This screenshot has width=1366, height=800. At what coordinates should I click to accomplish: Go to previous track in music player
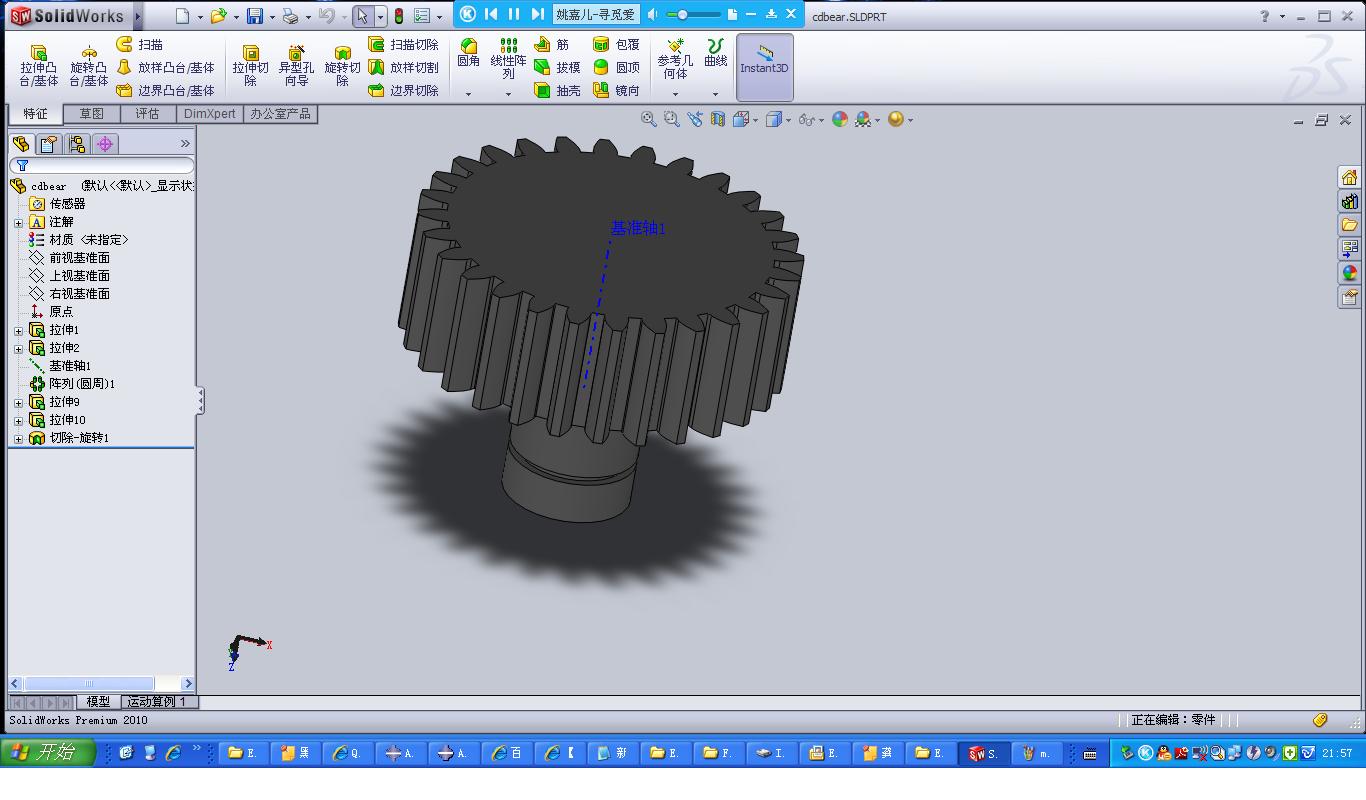[491, 14]
